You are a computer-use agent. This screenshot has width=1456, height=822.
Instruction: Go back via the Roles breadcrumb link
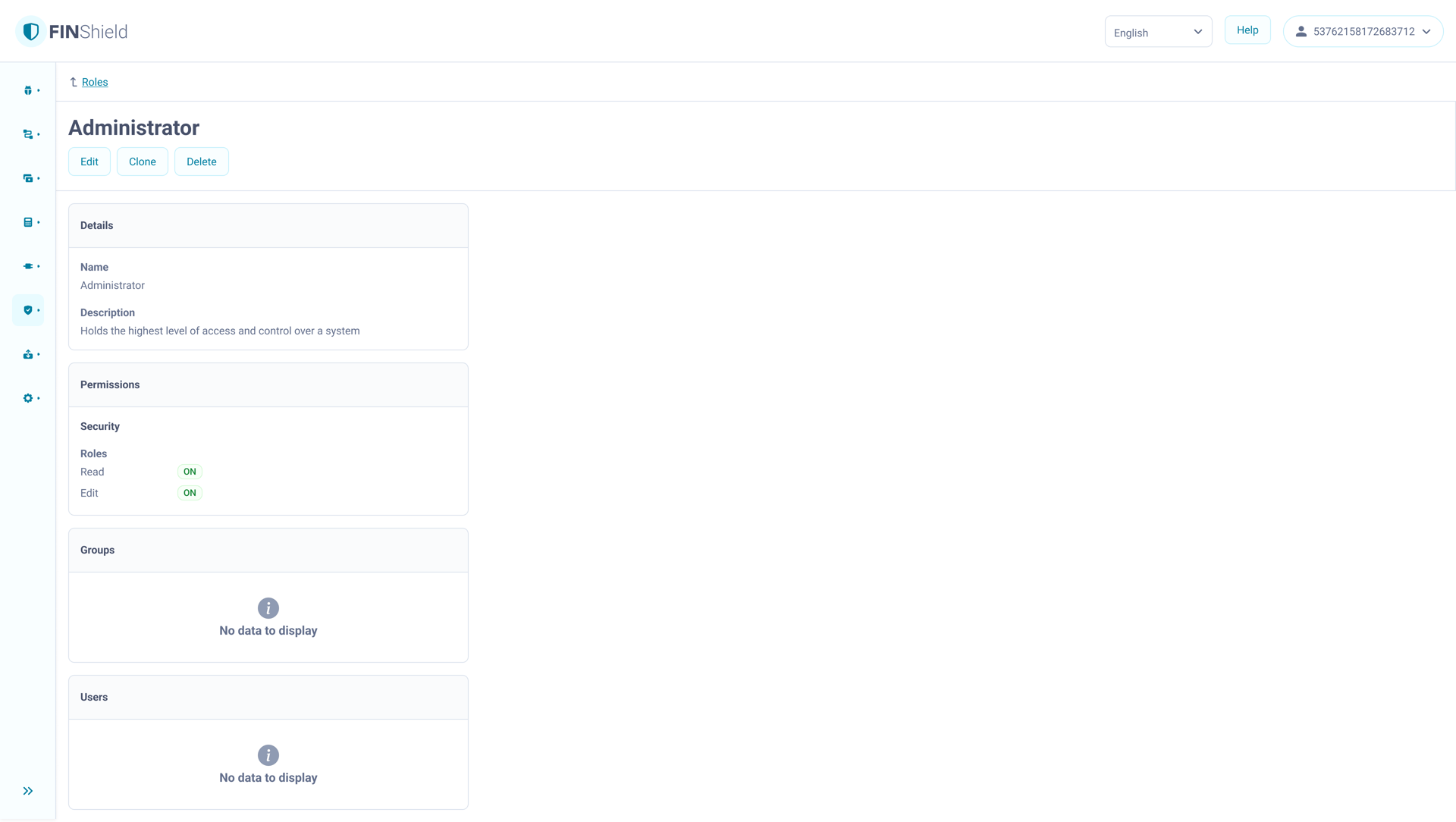pyautogui.click(x=95, y=82)
